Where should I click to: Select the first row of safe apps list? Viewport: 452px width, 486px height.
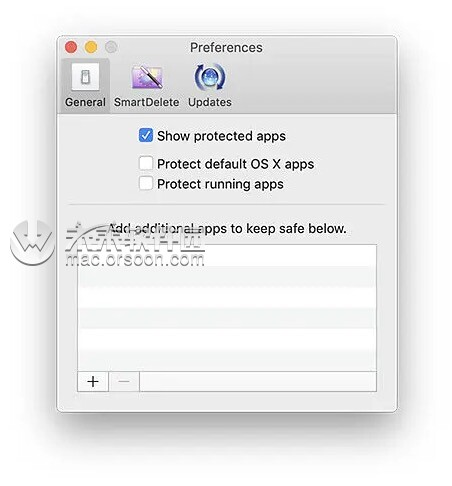coord(227,256)
